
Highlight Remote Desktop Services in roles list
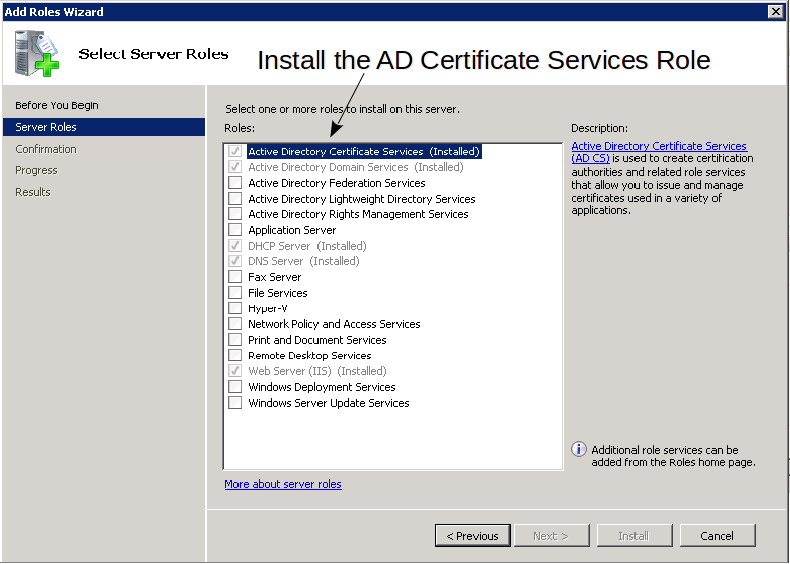coord(309,355)
